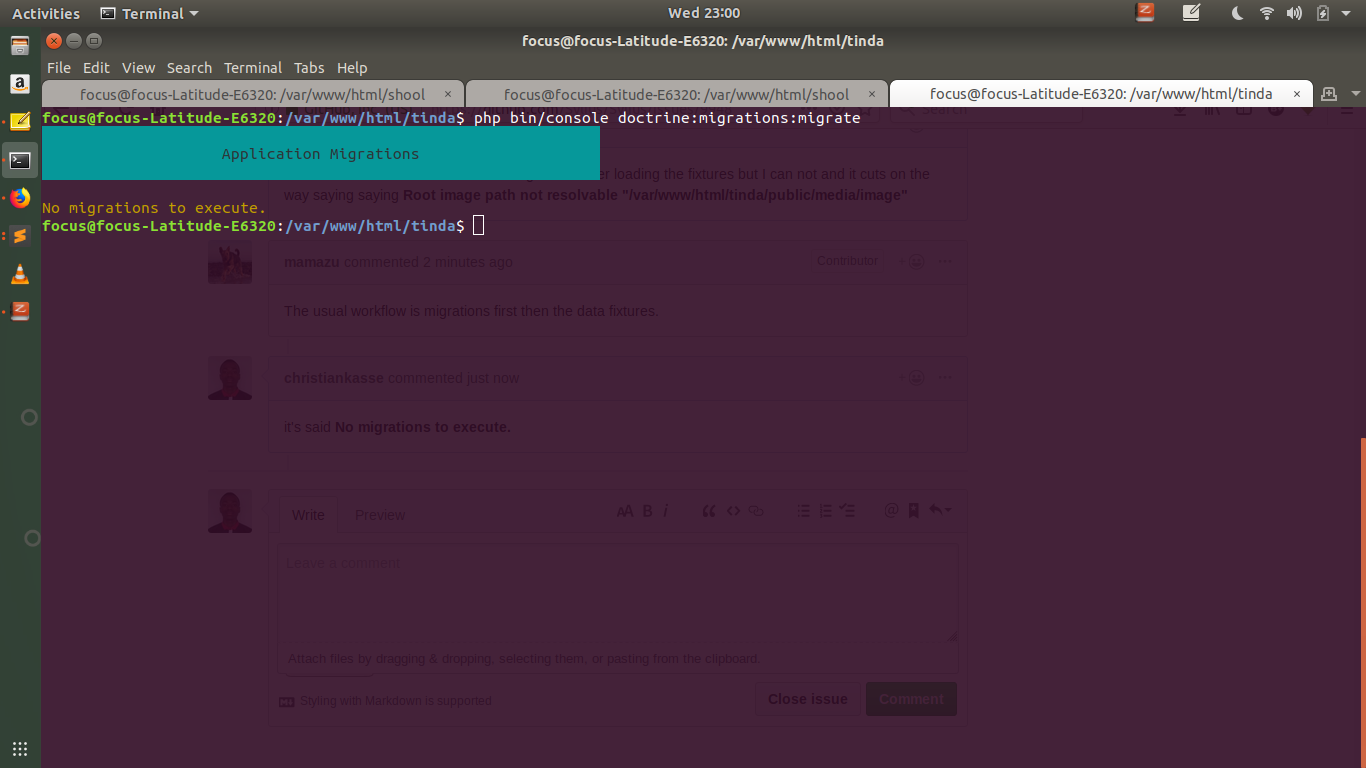Image resolution: width=1366 pixels, height=768 pixels.
Task: Submit with the Comment button
Action: [x=910, y=699]
